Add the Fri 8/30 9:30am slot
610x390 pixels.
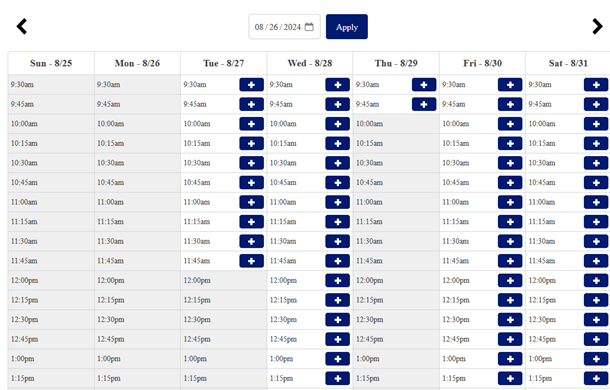coord(510,85)
